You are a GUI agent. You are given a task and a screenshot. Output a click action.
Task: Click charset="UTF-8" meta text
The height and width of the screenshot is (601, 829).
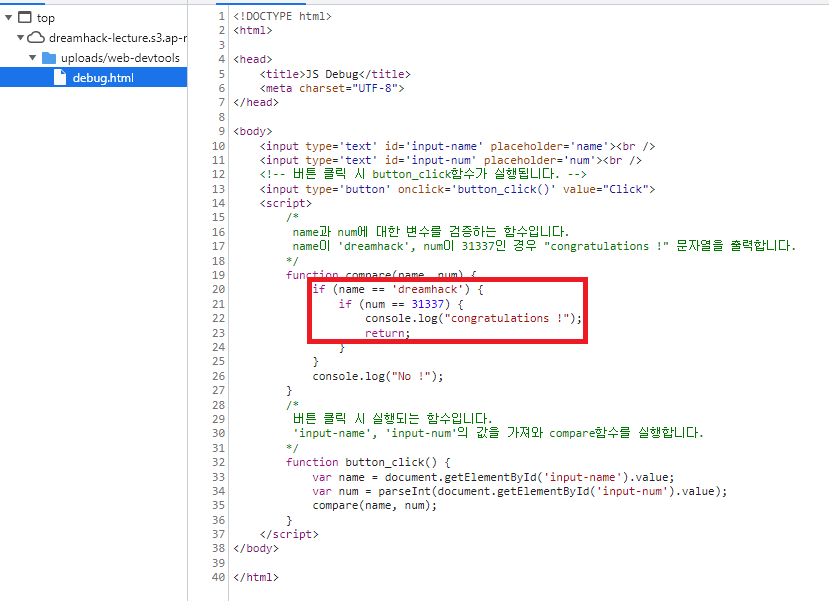coord(348,88)
